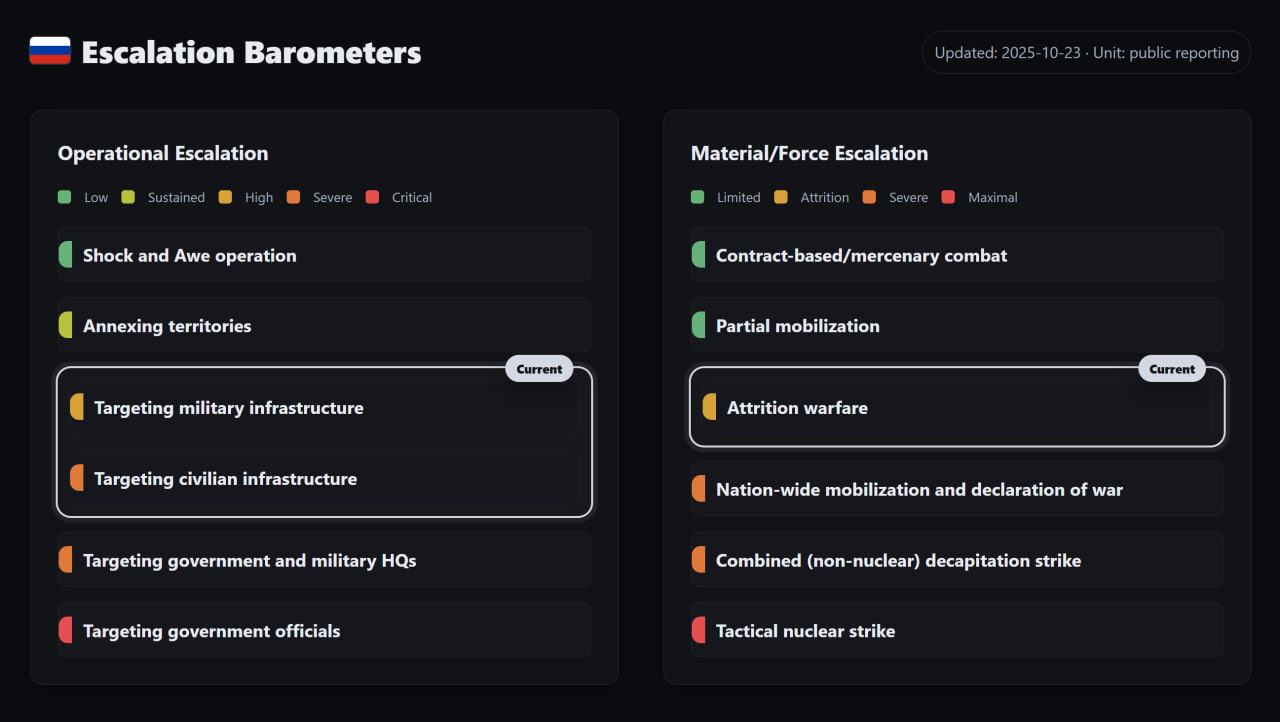This screenshot has width=1280, height=722.
Task: Click the green Low legend swatch
Action: 65,197
